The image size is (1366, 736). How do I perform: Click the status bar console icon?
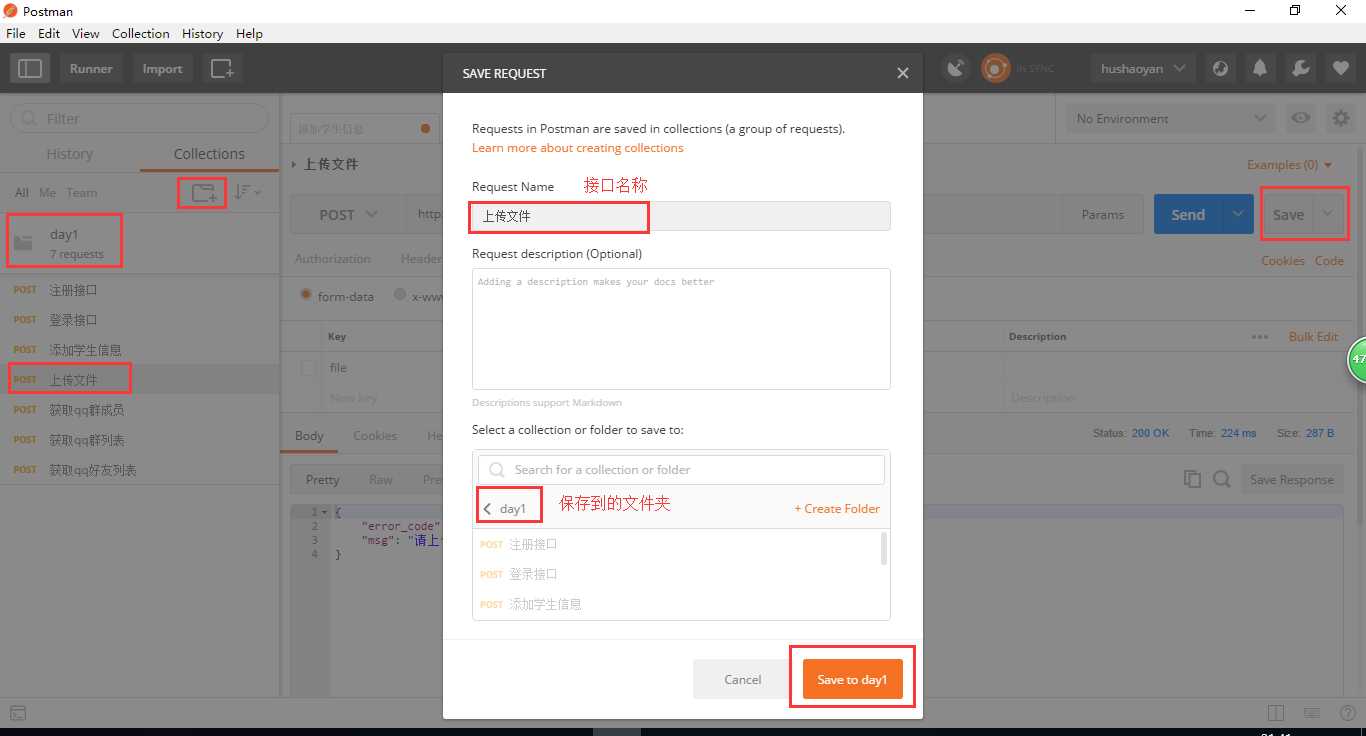[x=18, y=713]
